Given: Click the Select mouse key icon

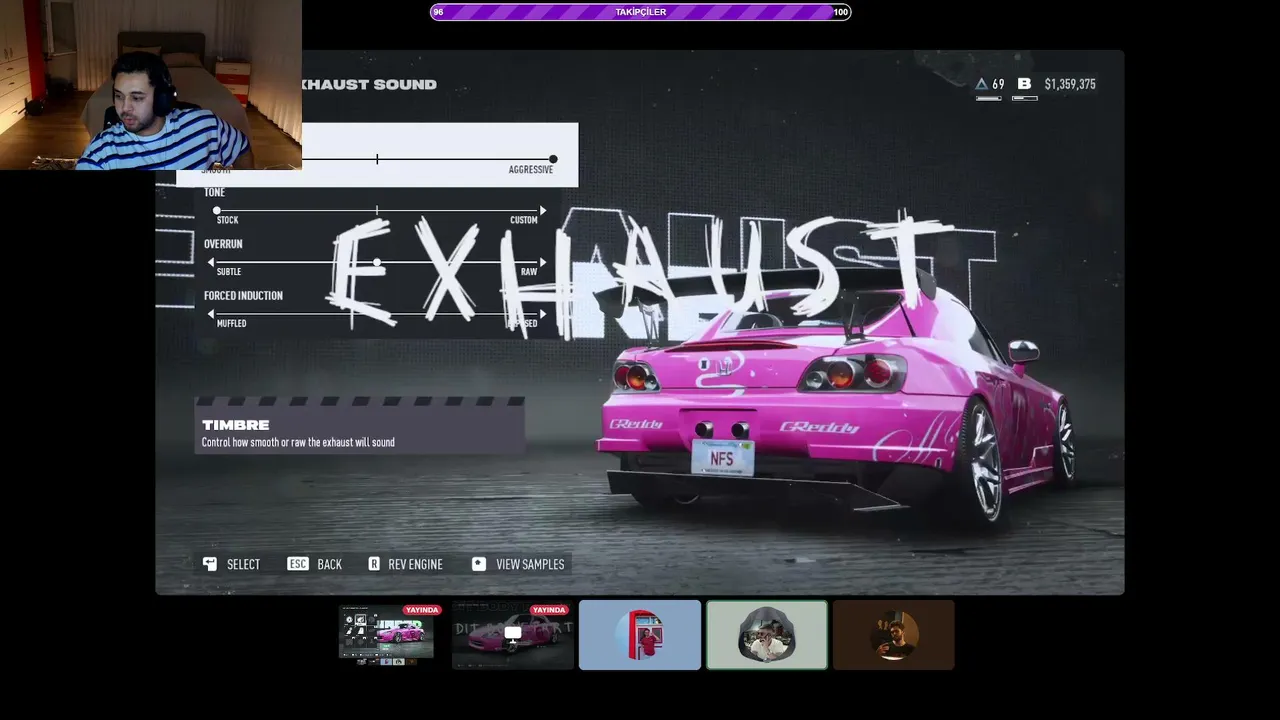Looking at the screenshot, I should pos(210,564).
